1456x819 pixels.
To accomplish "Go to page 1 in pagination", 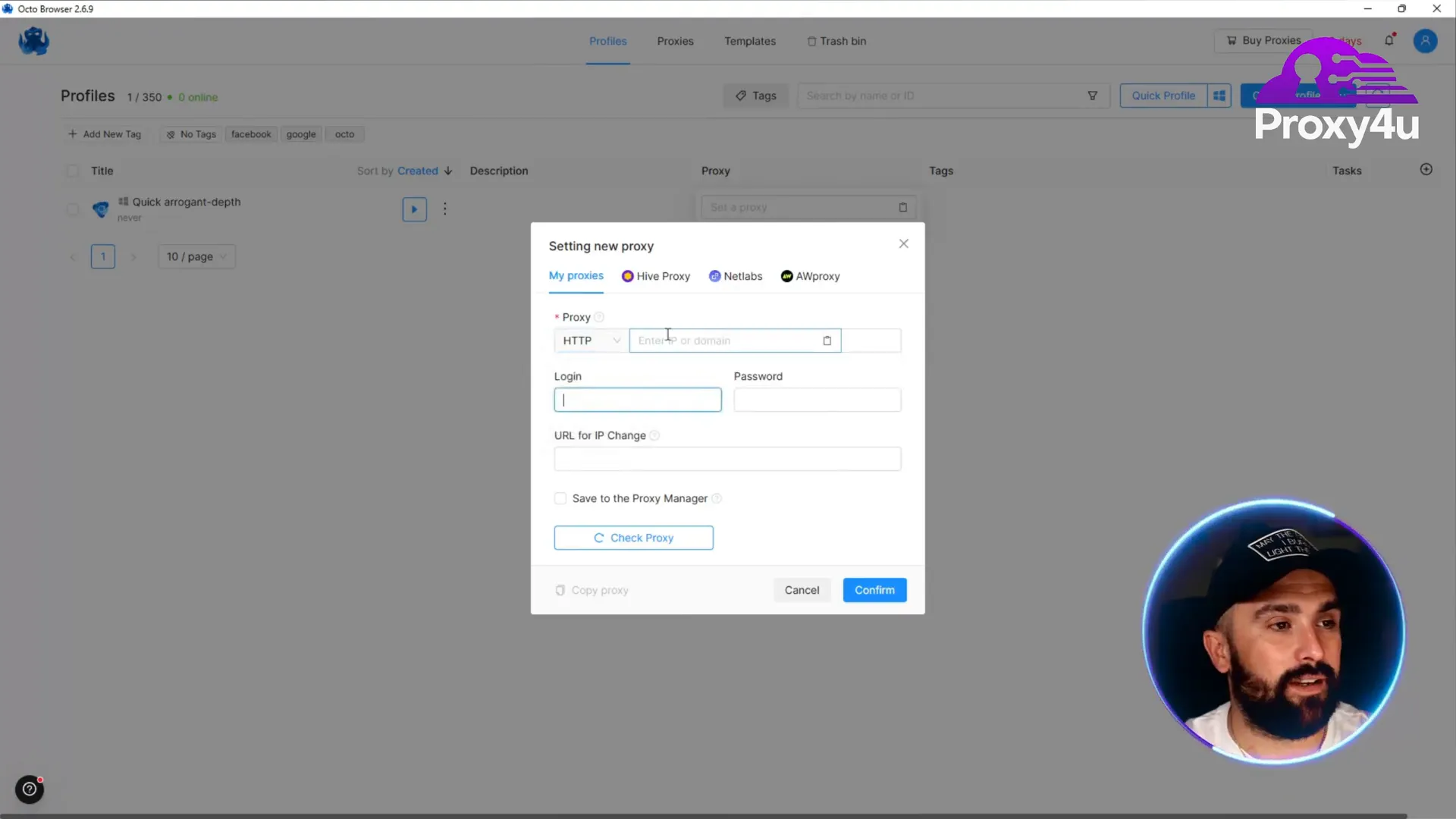I will (103, 256).
